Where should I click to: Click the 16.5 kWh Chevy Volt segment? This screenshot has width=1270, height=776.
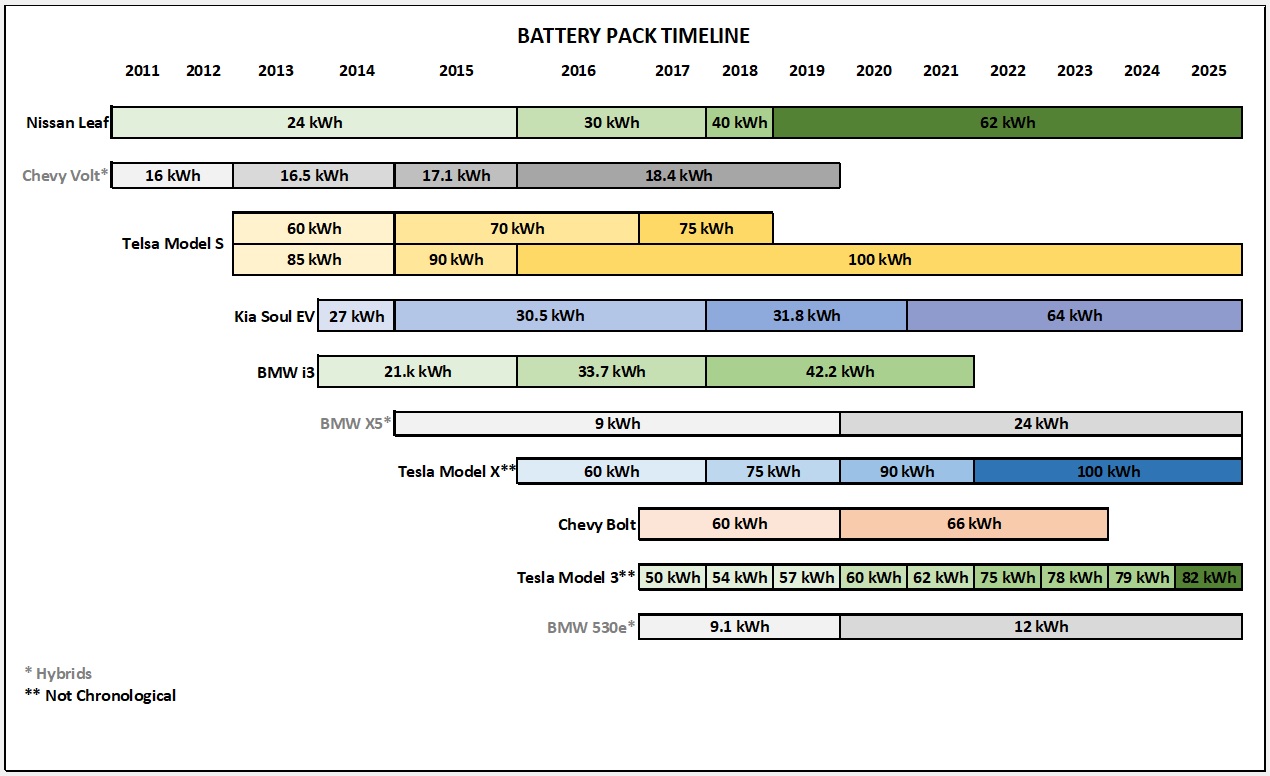pos(314,175)
